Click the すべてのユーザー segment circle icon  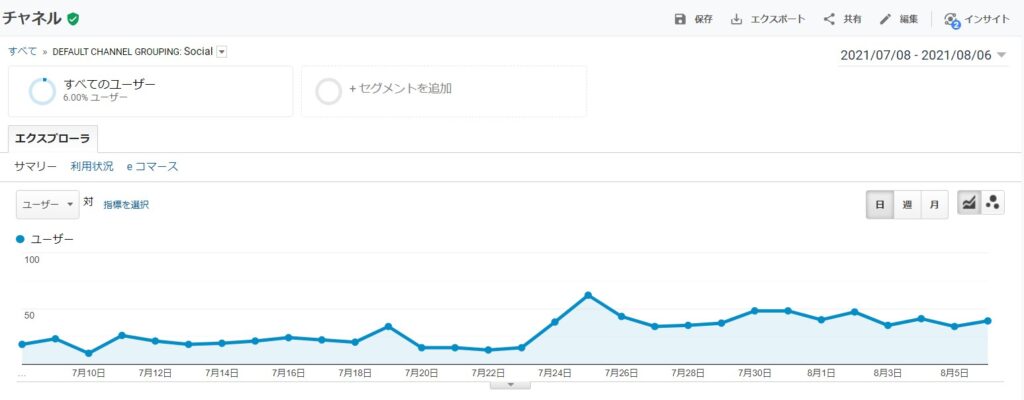pyautogui.click(x=42, y=91)
